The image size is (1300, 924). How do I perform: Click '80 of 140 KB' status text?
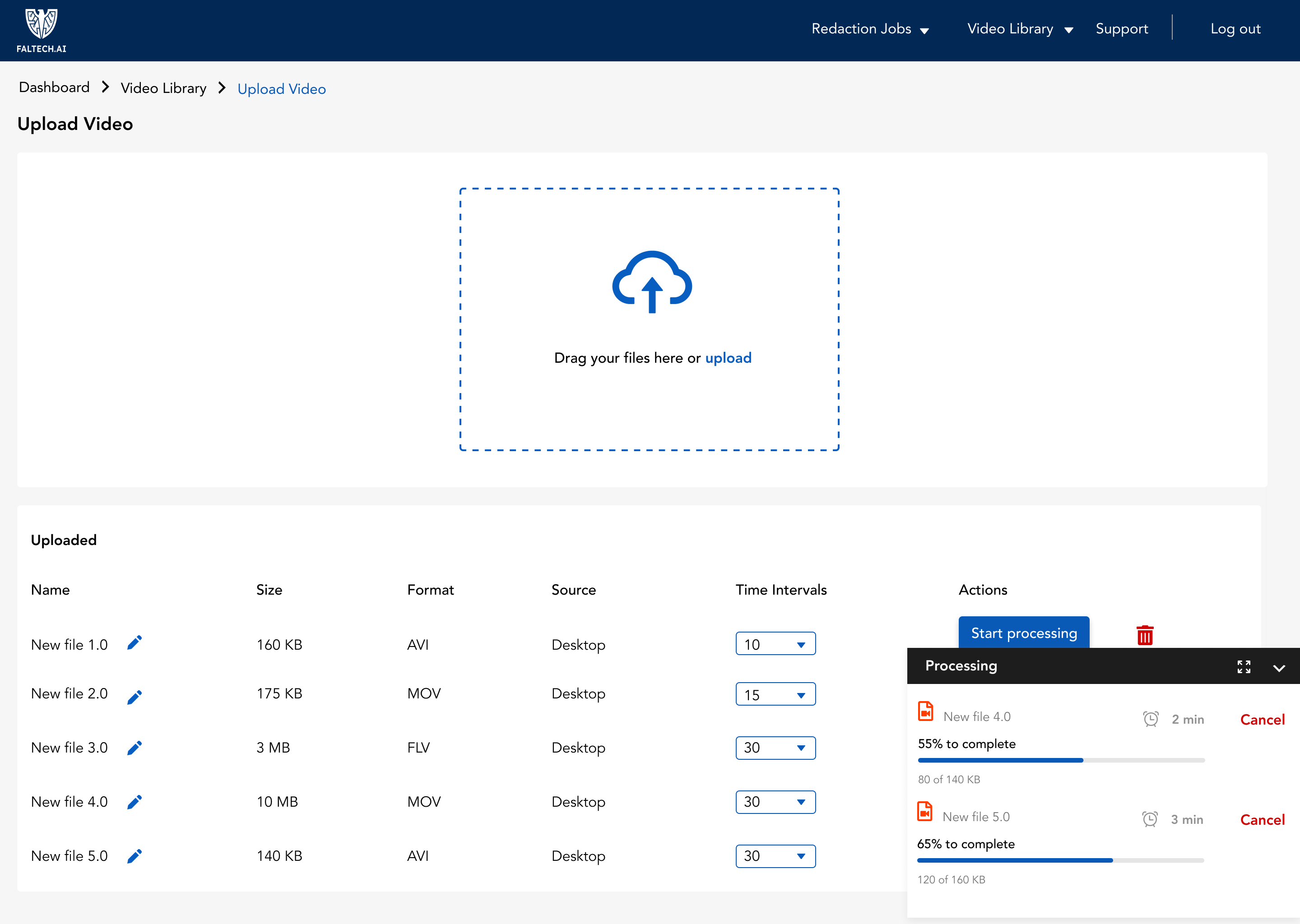click(949, 780)
